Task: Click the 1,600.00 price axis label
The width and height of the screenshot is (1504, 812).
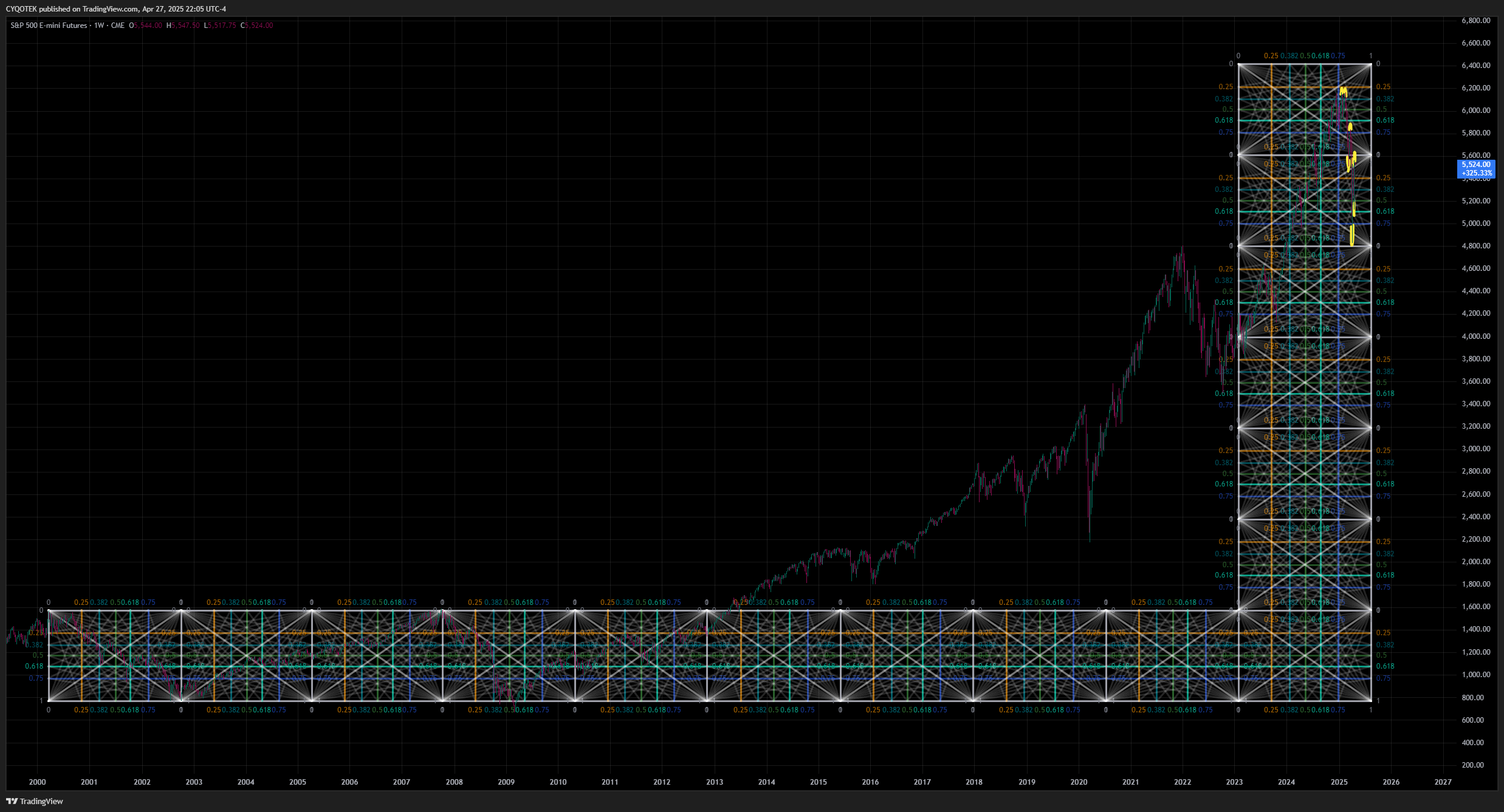Action: pyautogui.click(x=1476, y=607)
